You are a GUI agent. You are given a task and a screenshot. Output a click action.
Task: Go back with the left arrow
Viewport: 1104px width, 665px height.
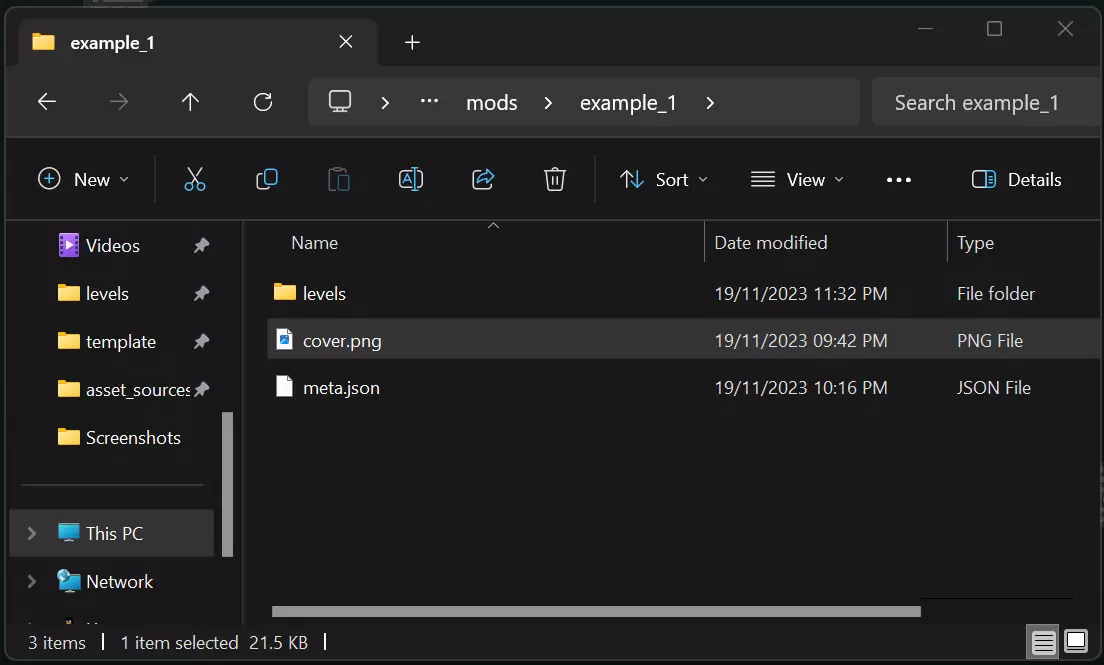coord(47,102)
